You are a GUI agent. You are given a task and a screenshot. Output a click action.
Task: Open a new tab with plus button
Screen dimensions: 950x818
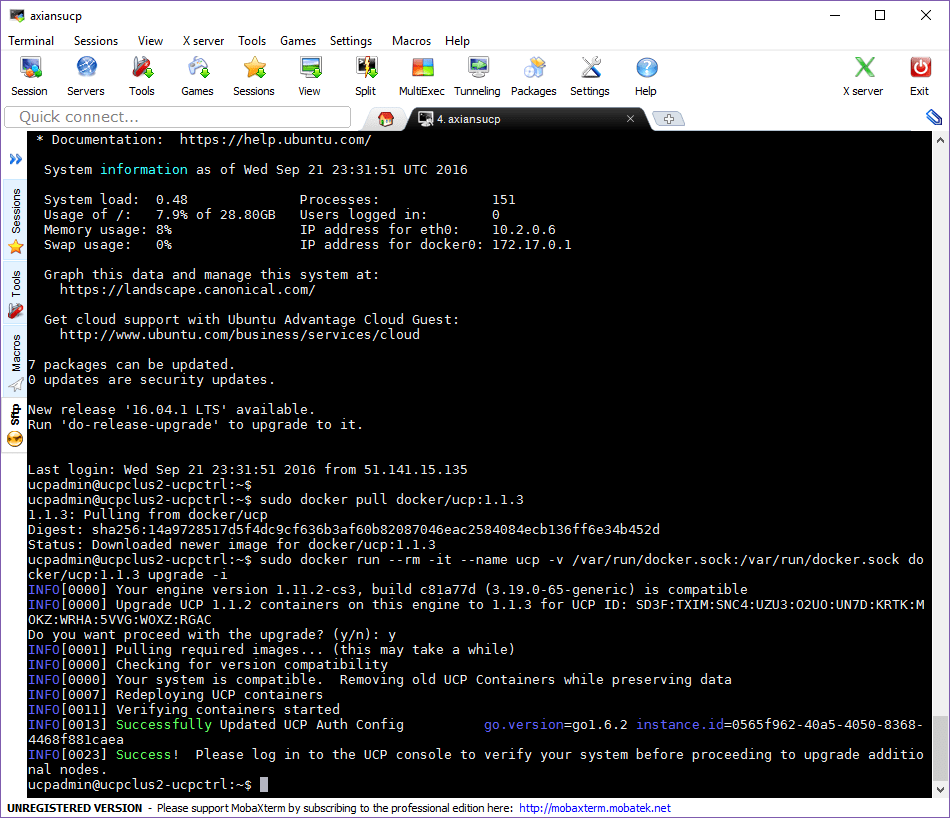point(668,119)
